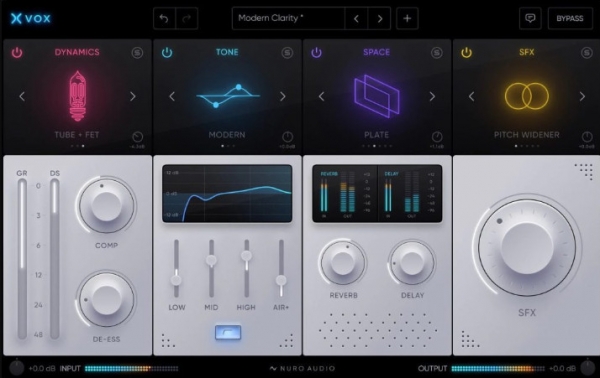Click the EQ curve display

[227, 194]
